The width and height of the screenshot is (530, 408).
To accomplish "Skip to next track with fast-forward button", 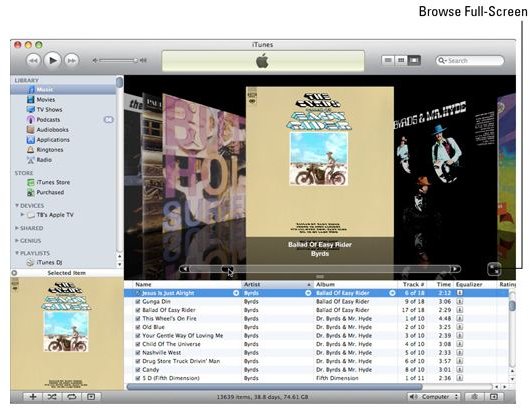I will 72,61.
